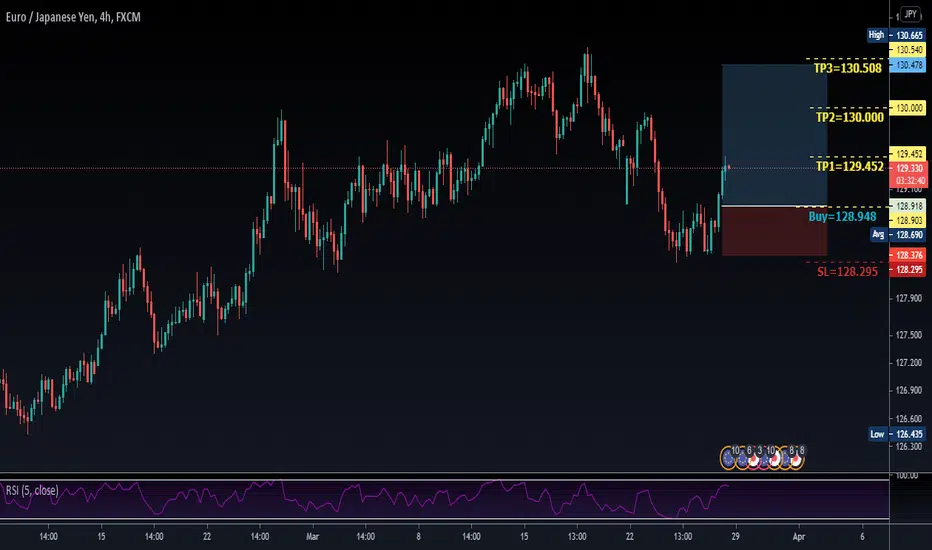932x550 pixels.
Task: Click the 8 date on time axis
Action: tap(418, 537)
